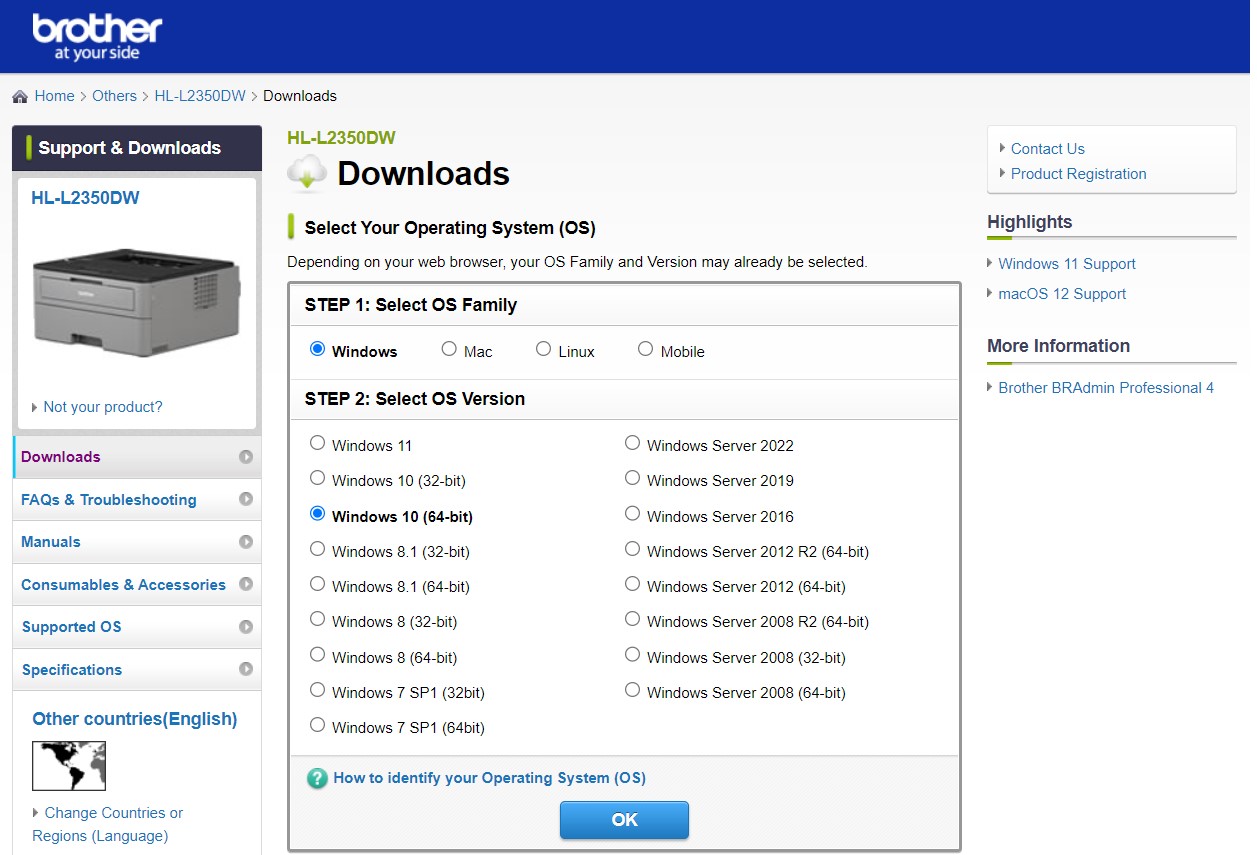Image resolution: width=1257 pixels, height=855 pixels.
Task: Click the world map icon for other countries
Action: click(x=68, y=766)
